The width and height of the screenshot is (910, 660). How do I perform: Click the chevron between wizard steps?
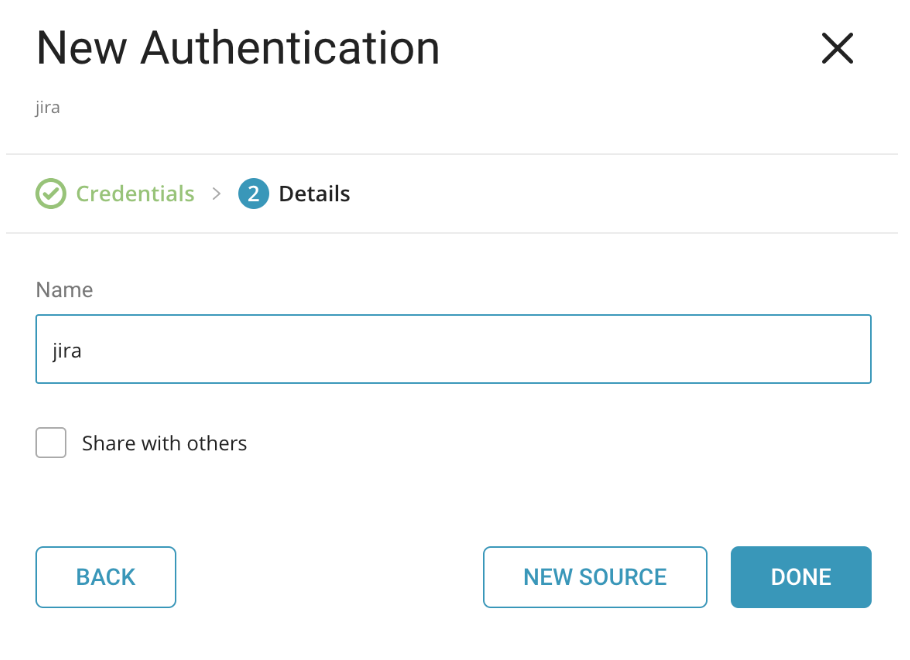(x=216, y=193)
